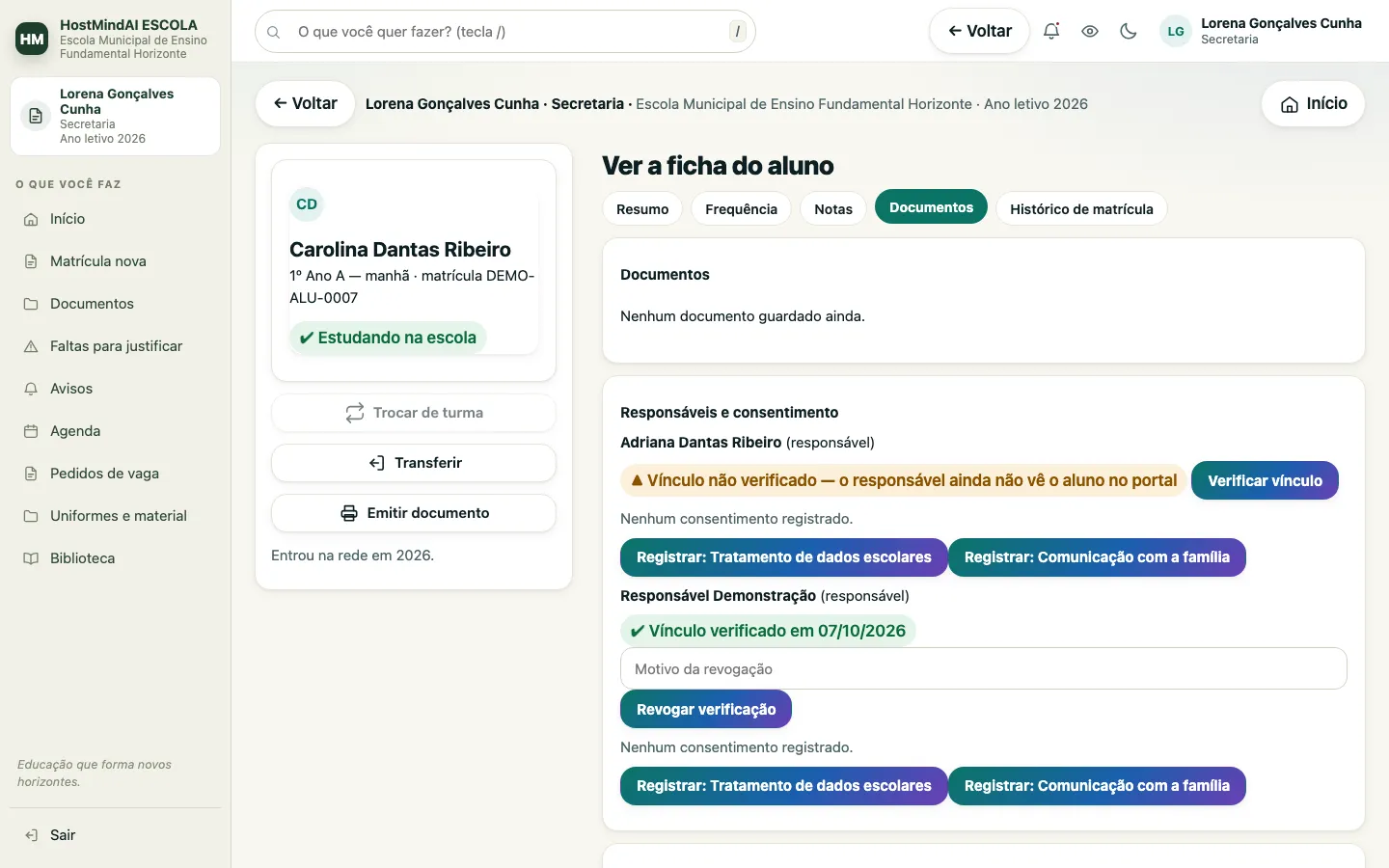Go to Documentos in the sidebar
Image resolution: width=1389 pixels, height=868 pixels.
(115, 304)
